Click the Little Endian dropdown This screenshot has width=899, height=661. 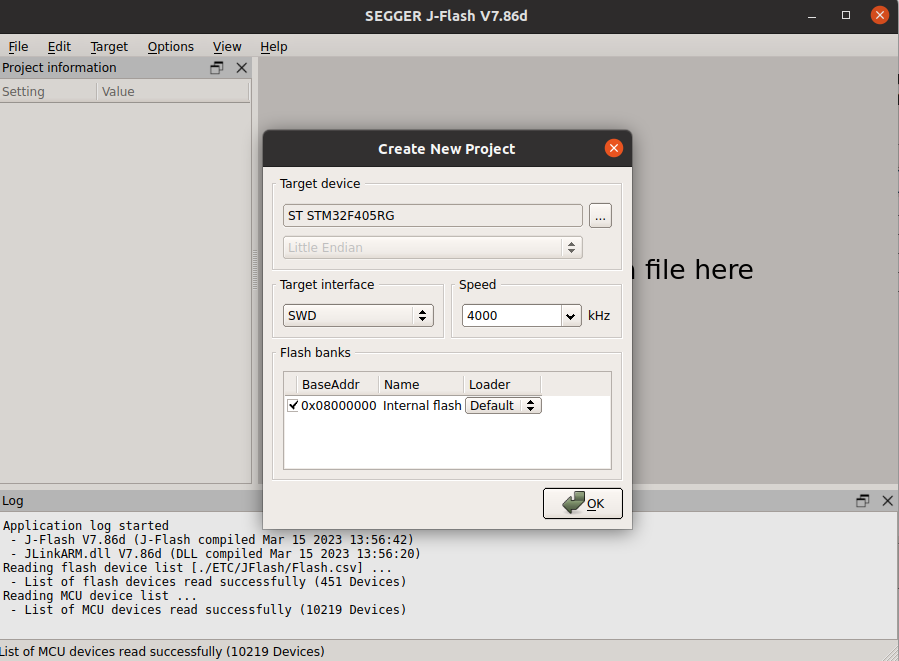pyautogui.click(x=433, y=248)
